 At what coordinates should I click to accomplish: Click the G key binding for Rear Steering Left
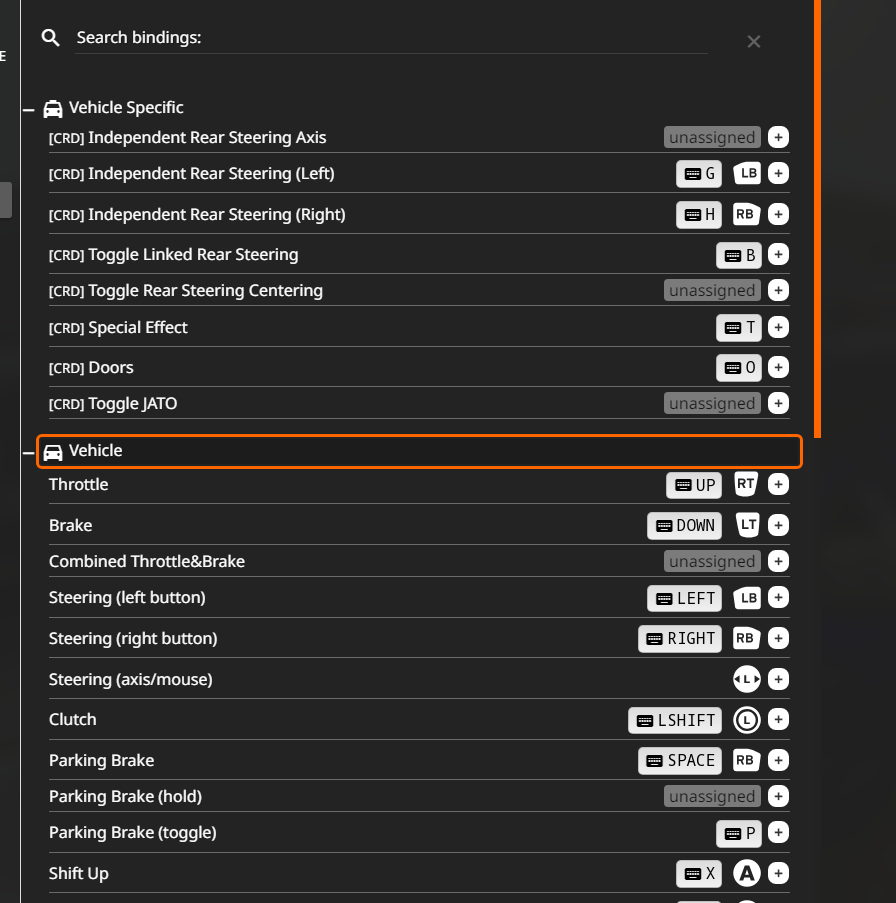[x=699, y=174]
